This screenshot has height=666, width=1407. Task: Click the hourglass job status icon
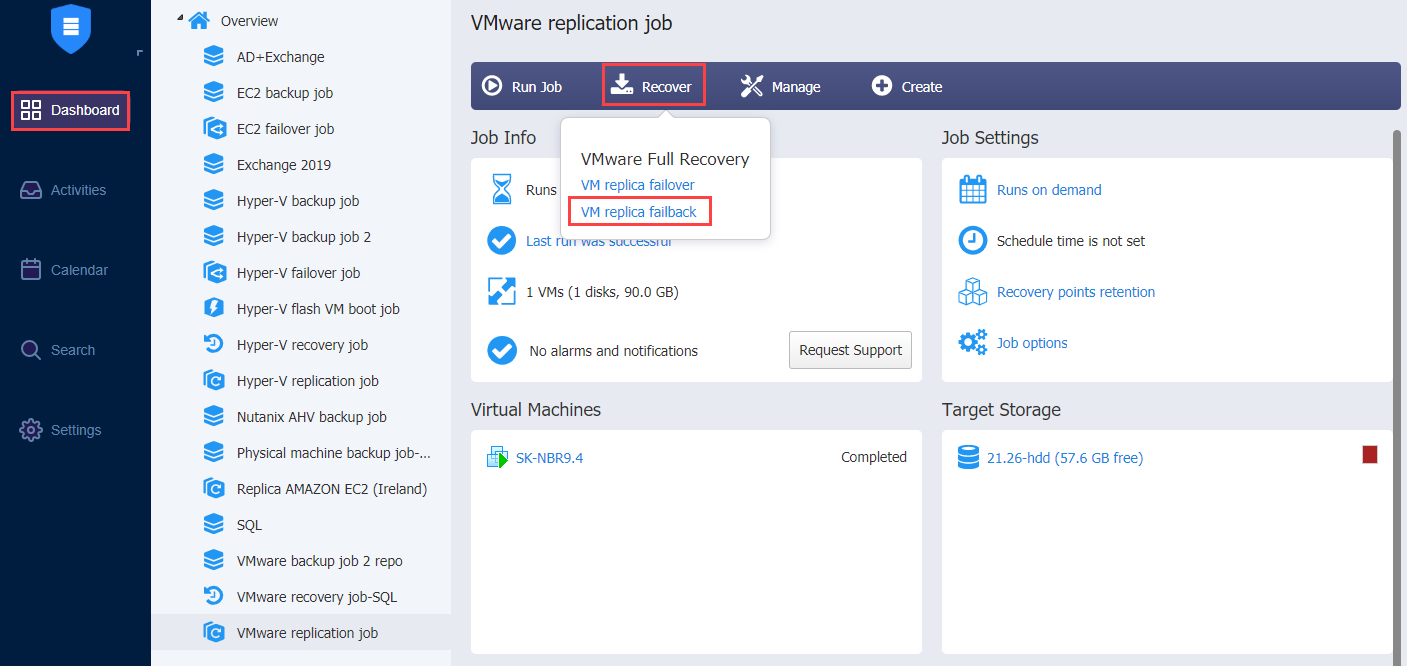502,189
